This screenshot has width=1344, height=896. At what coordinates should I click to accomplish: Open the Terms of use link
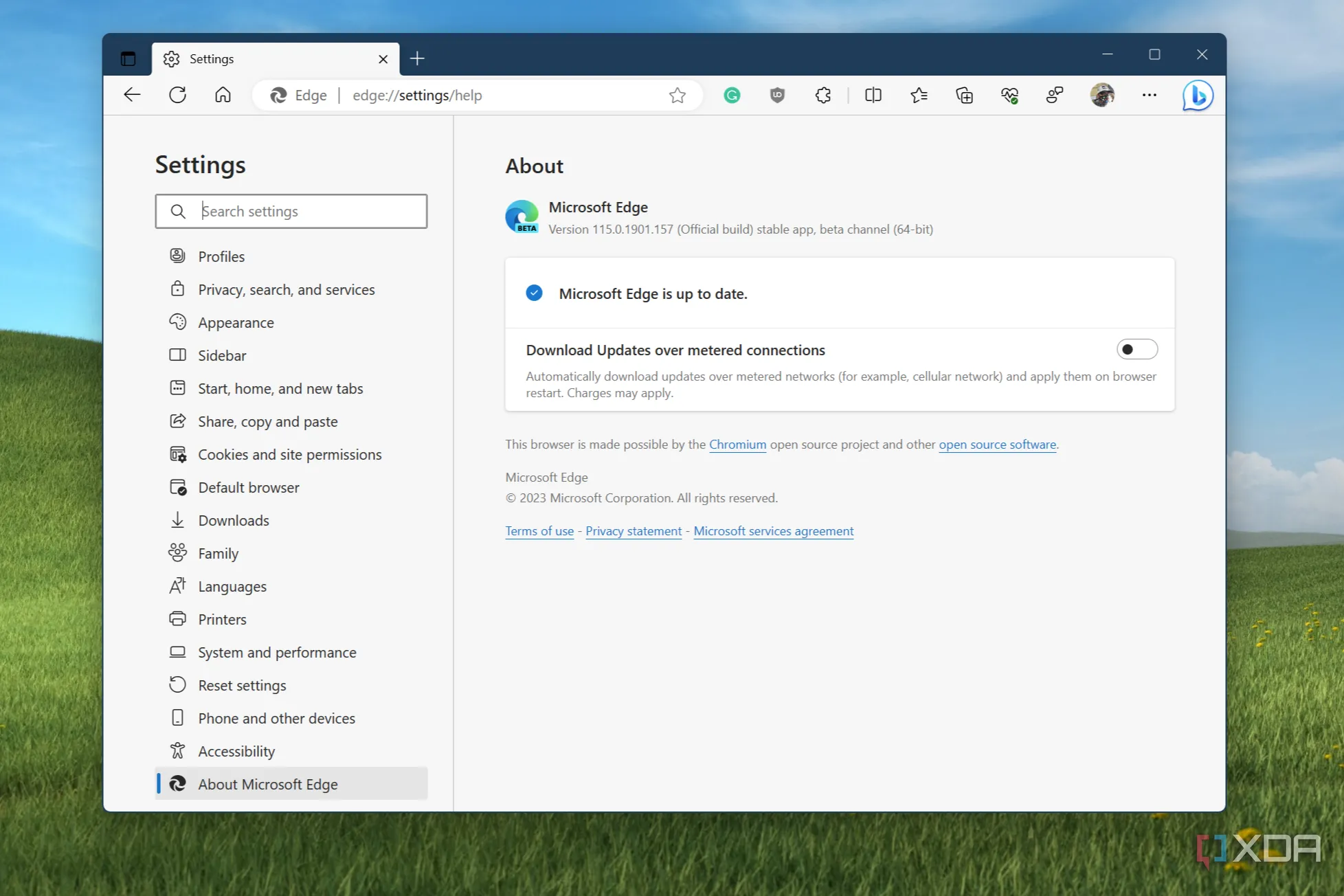[x=539, y=531]
